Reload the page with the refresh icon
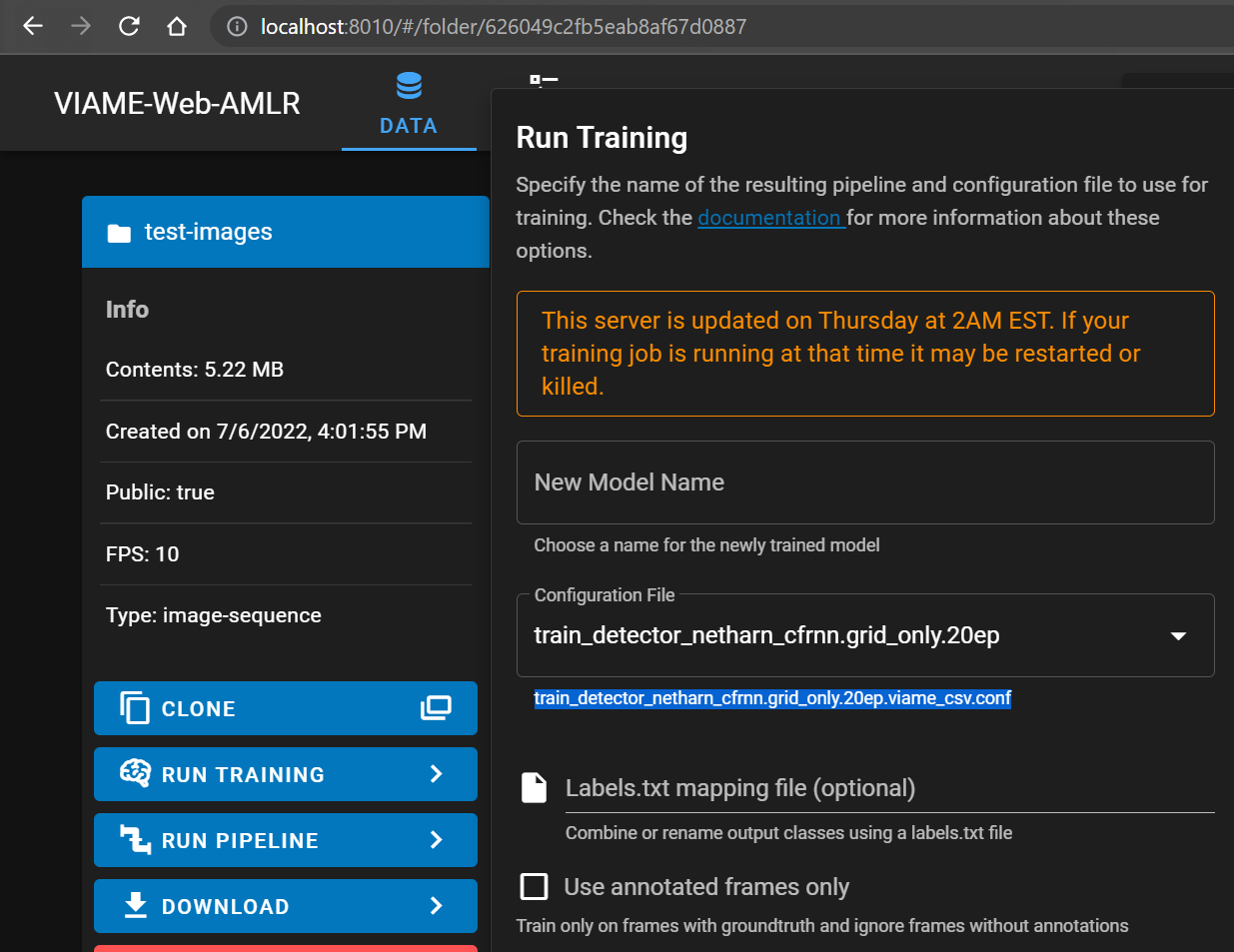 (129, 26)
